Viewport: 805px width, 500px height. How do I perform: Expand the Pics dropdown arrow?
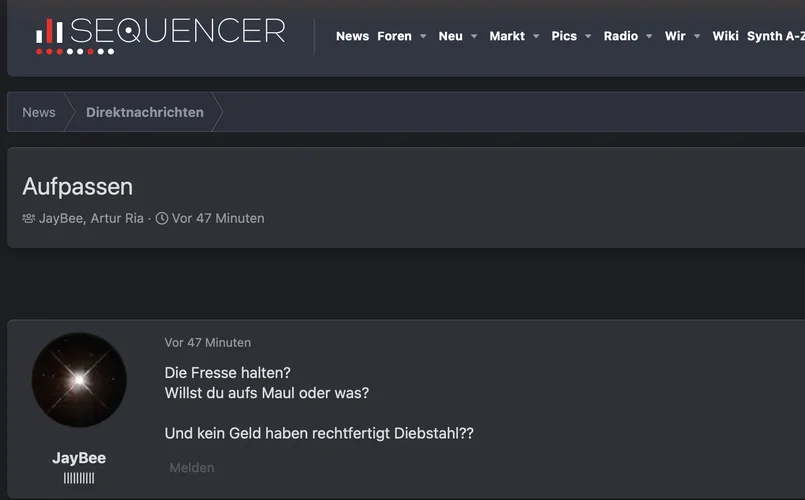pos(588,36)
